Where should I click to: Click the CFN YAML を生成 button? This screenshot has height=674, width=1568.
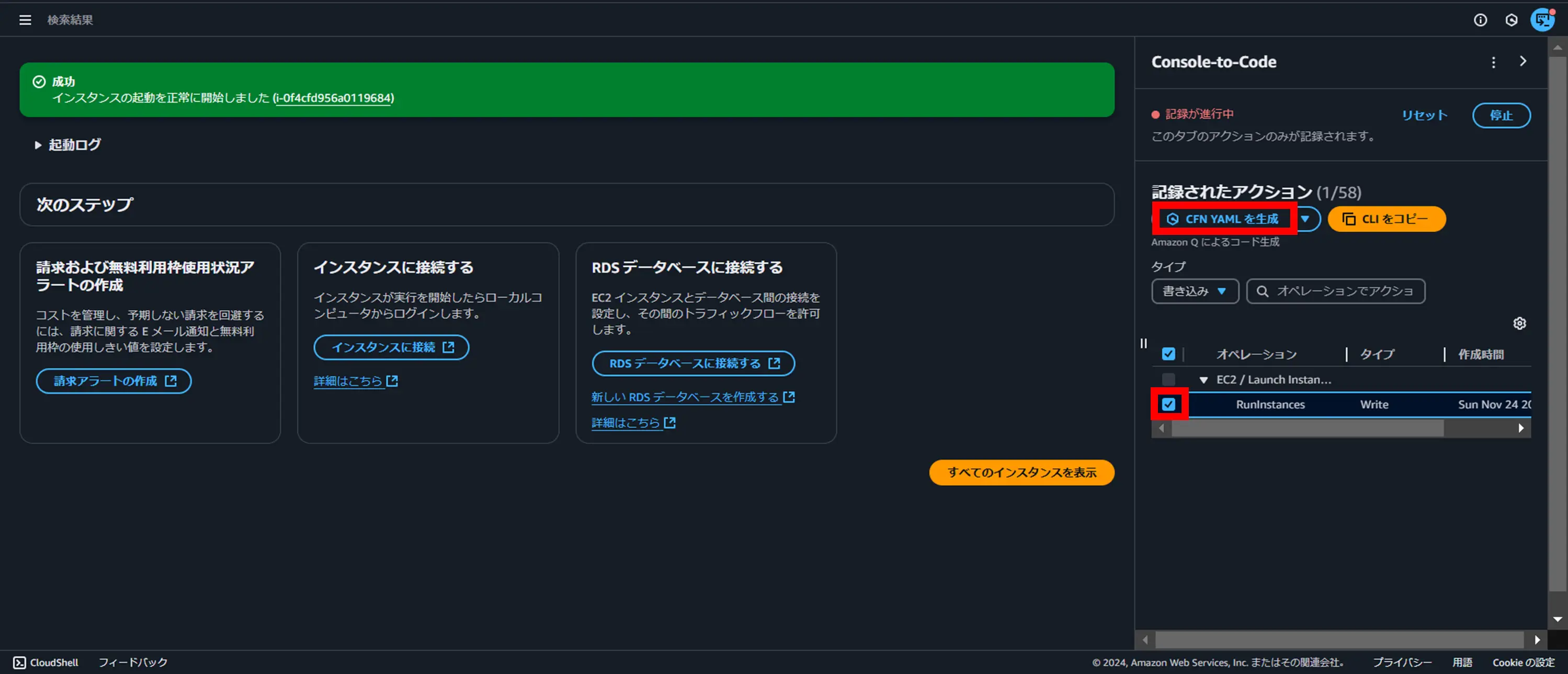[1224, 219]
